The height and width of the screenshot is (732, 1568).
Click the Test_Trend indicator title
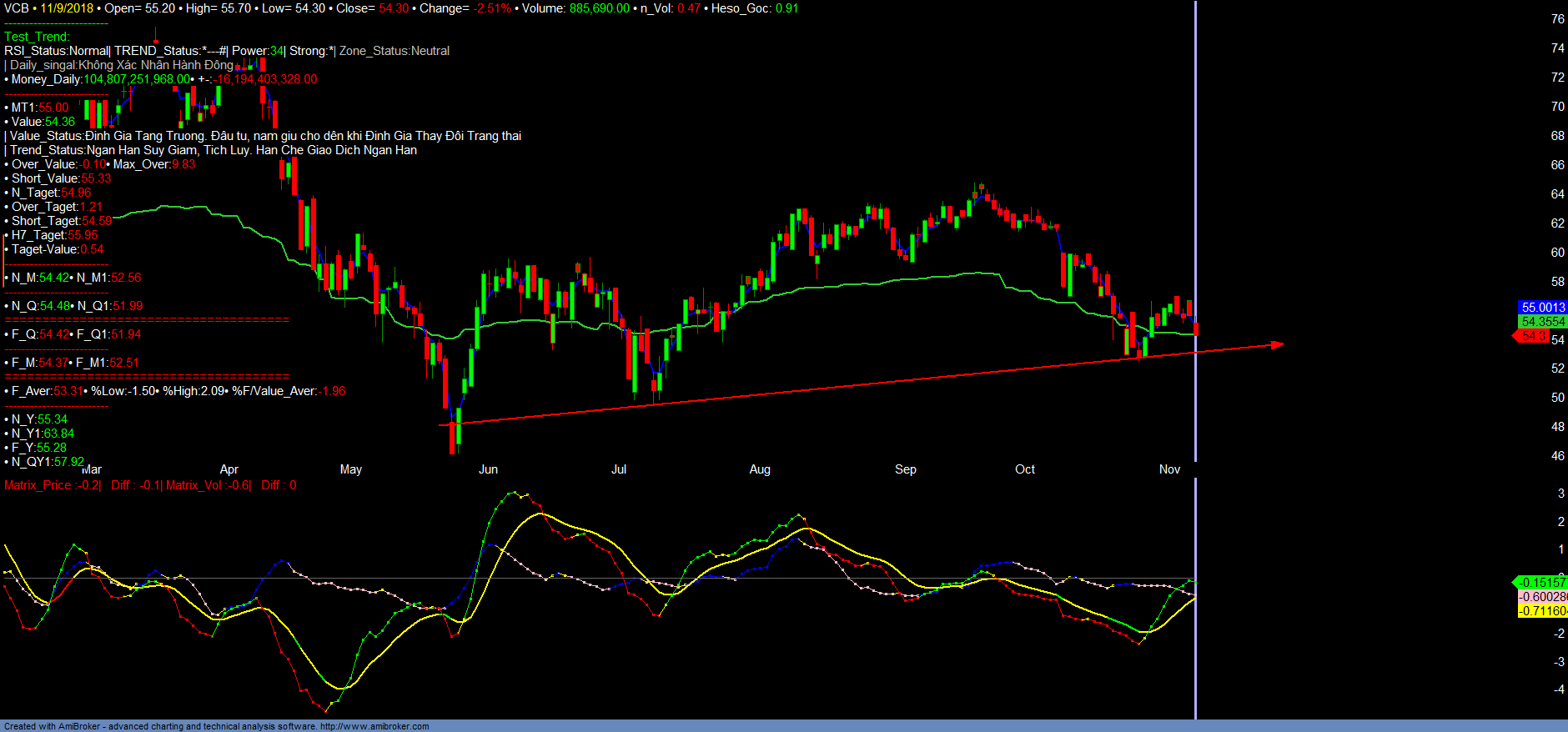37,37
